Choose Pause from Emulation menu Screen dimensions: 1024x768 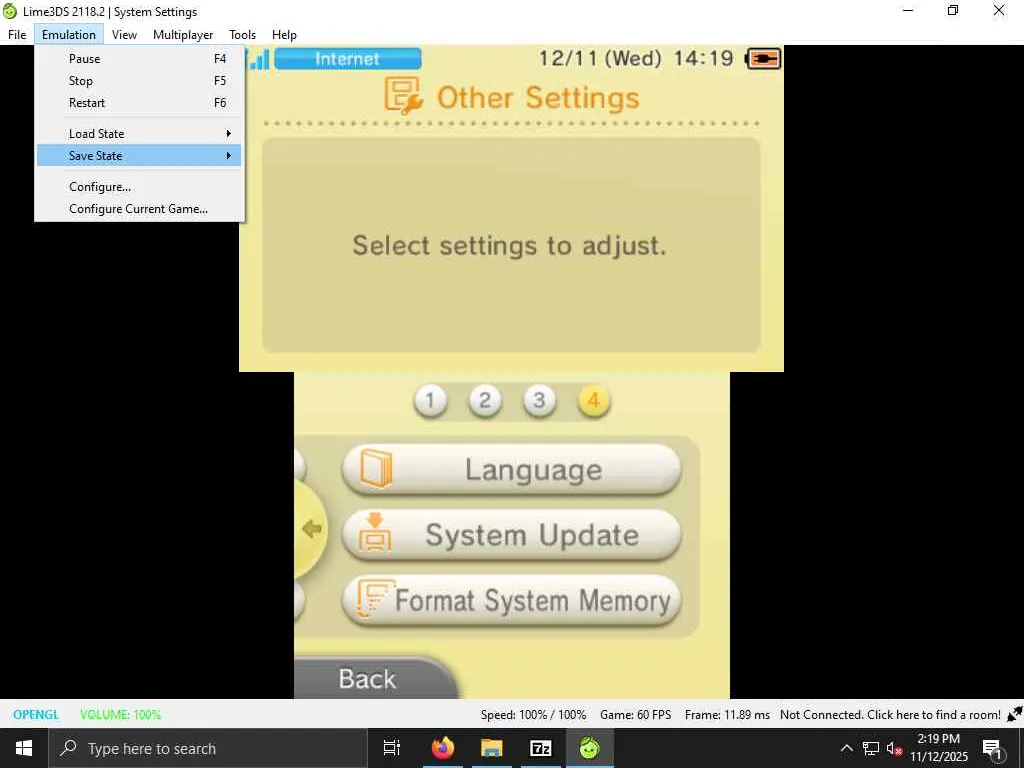tap(139, 59)
